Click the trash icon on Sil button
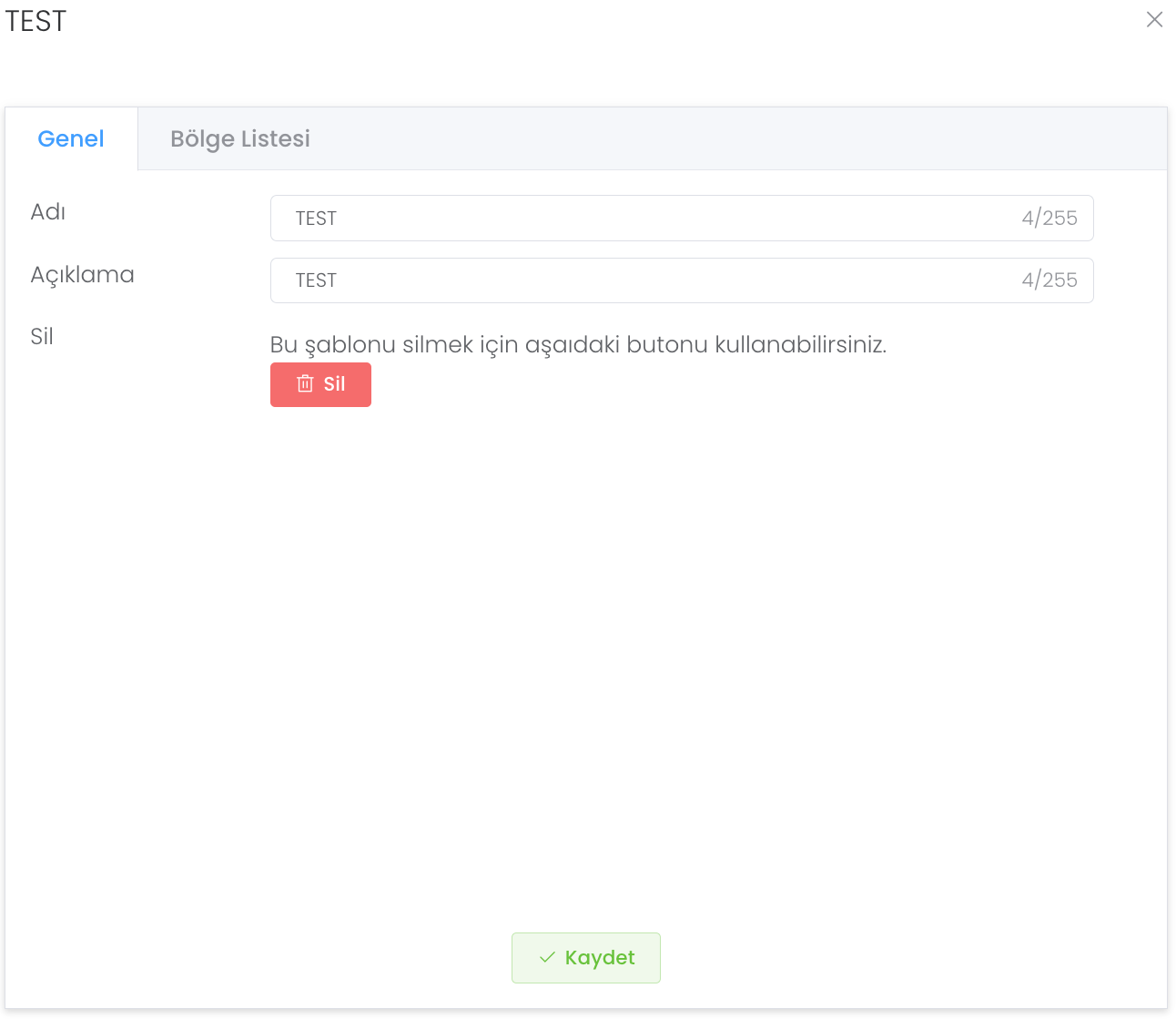Screen dimensions: 1176x1029 [x=305, y=384]
